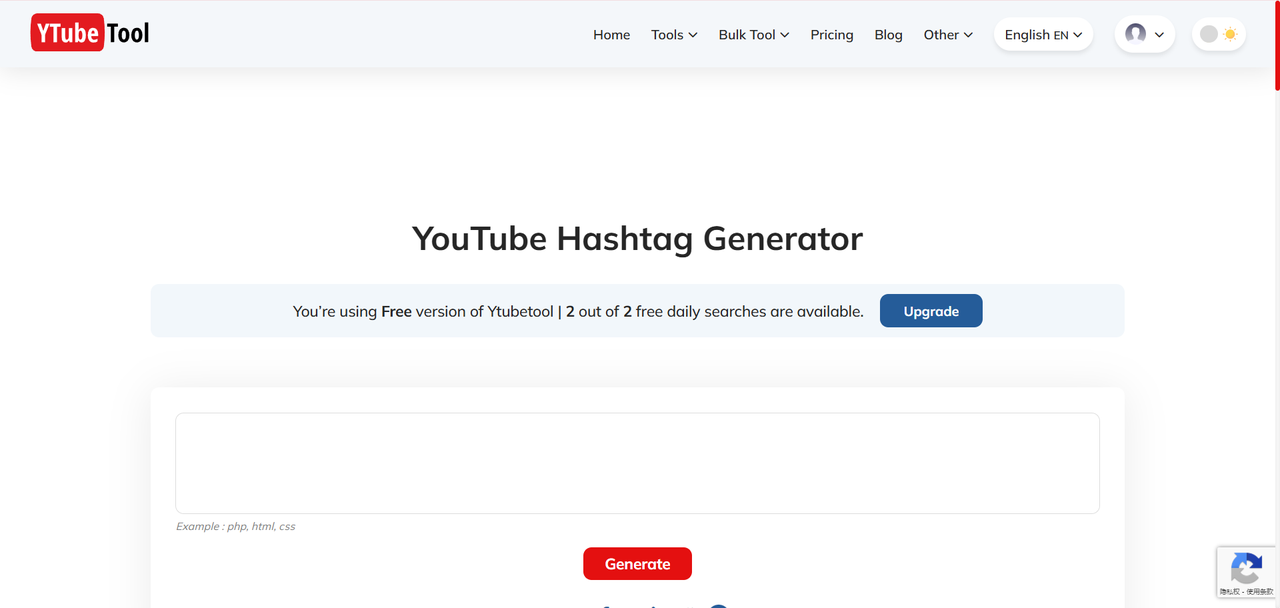Go to the Pricing page
This screenshot has height=608, width=1280.
[832, 34]
